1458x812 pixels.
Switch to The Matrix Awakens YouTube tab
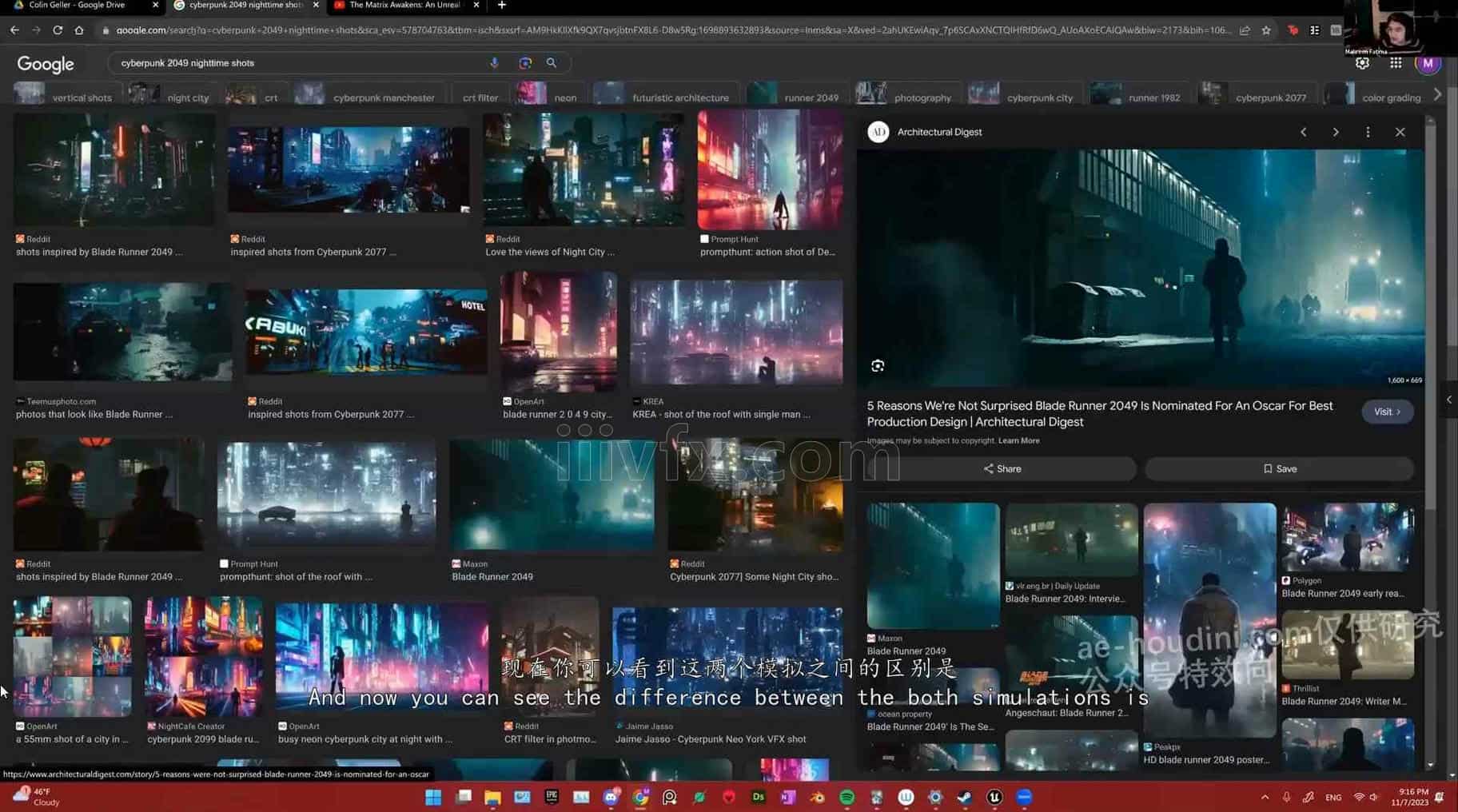click(404, 5)
